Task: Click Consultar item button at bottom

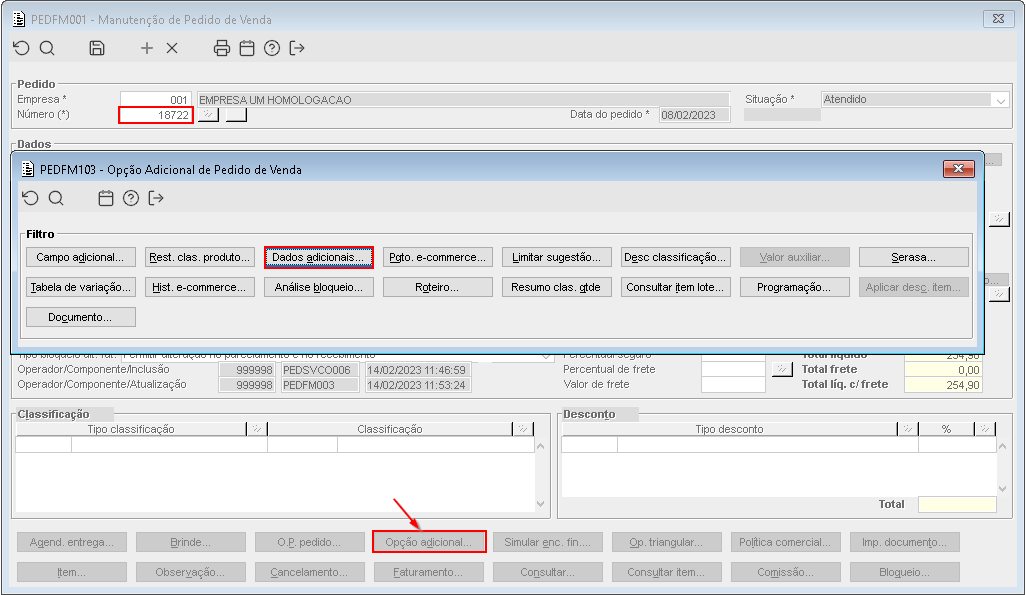Action: click(667, 572)
